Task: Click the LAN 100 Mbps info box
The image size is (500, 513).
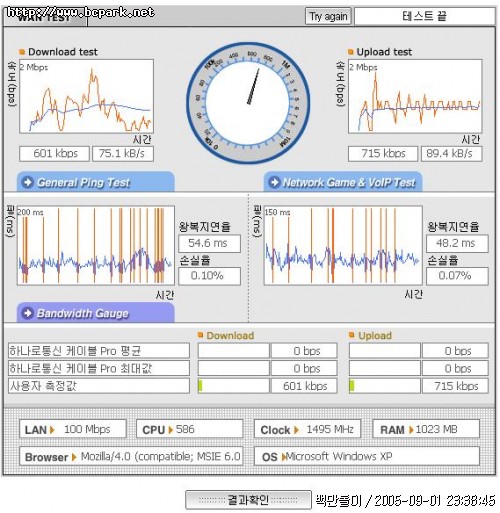Action: point(73,429)
